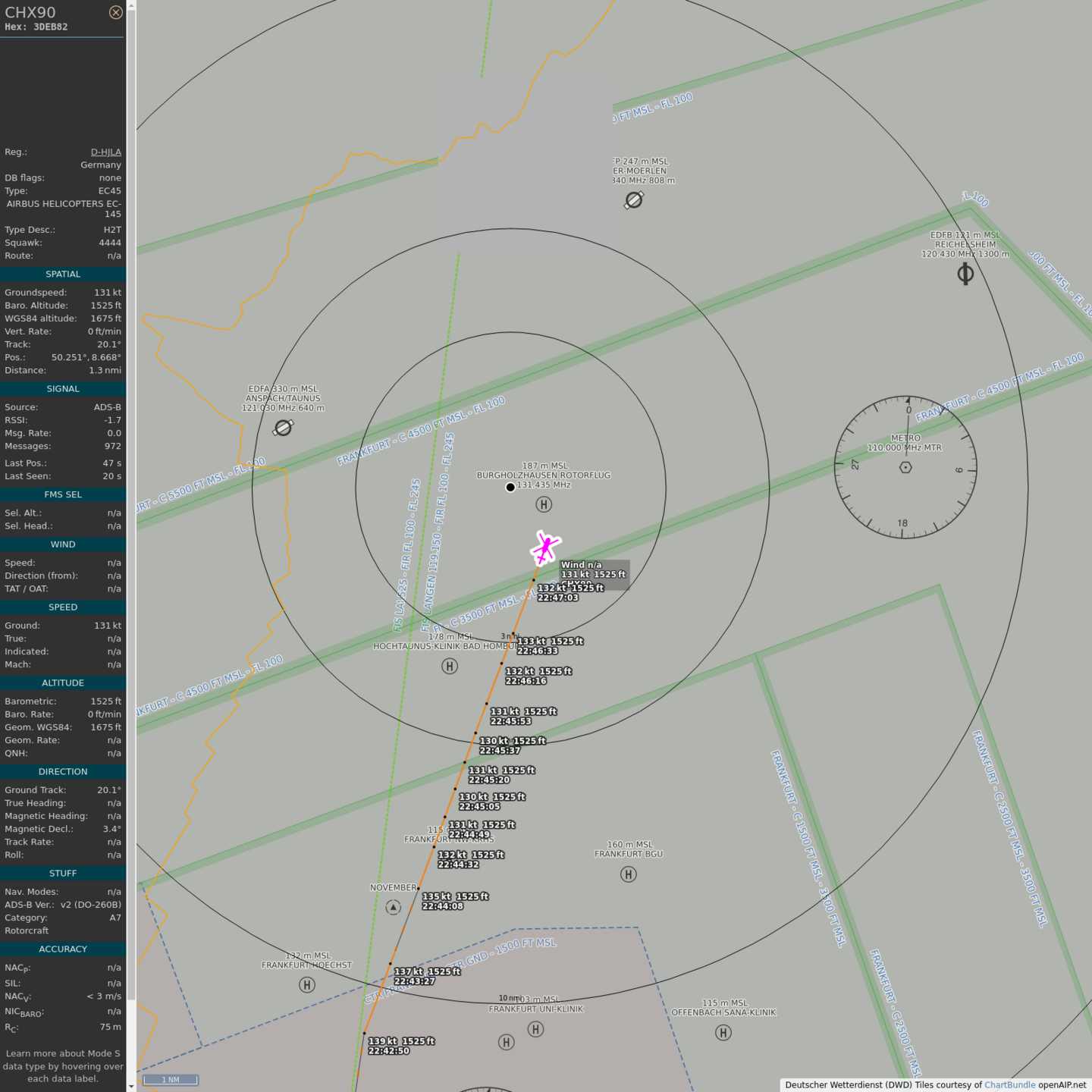Click the 22:42:50 track point label
Viewport: 1092px width, 1092px height.
[388, 1051]
